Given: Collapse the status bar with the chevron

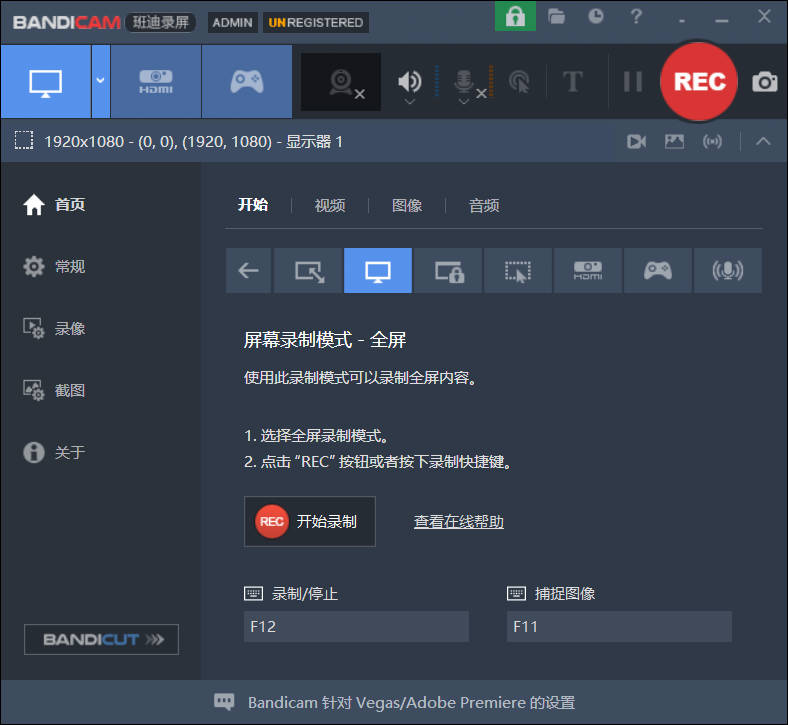Looking at the screenshot, I should pos(763,141).
